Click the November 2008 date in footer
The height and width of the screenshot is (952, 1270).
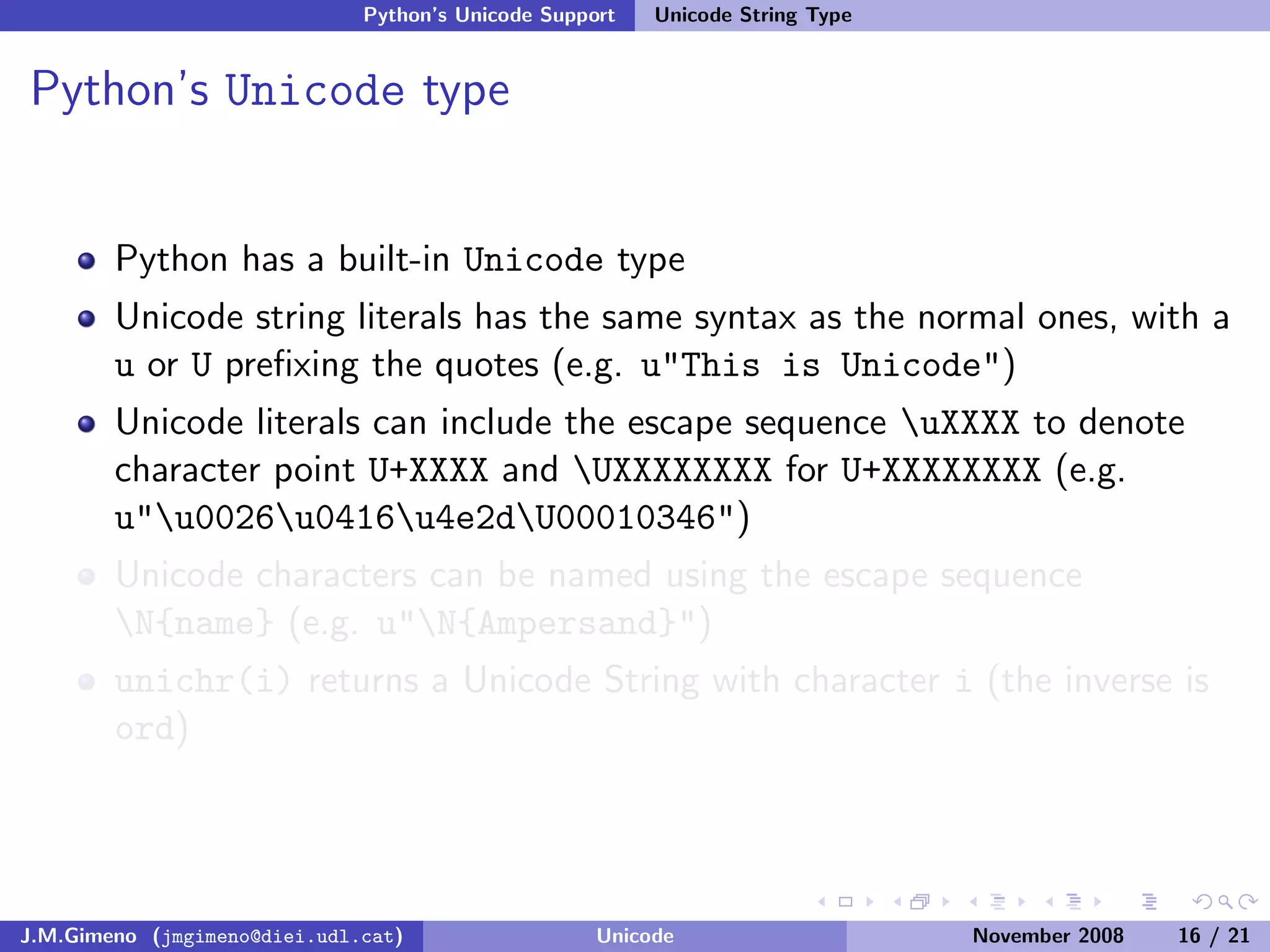click(1047, 936)
